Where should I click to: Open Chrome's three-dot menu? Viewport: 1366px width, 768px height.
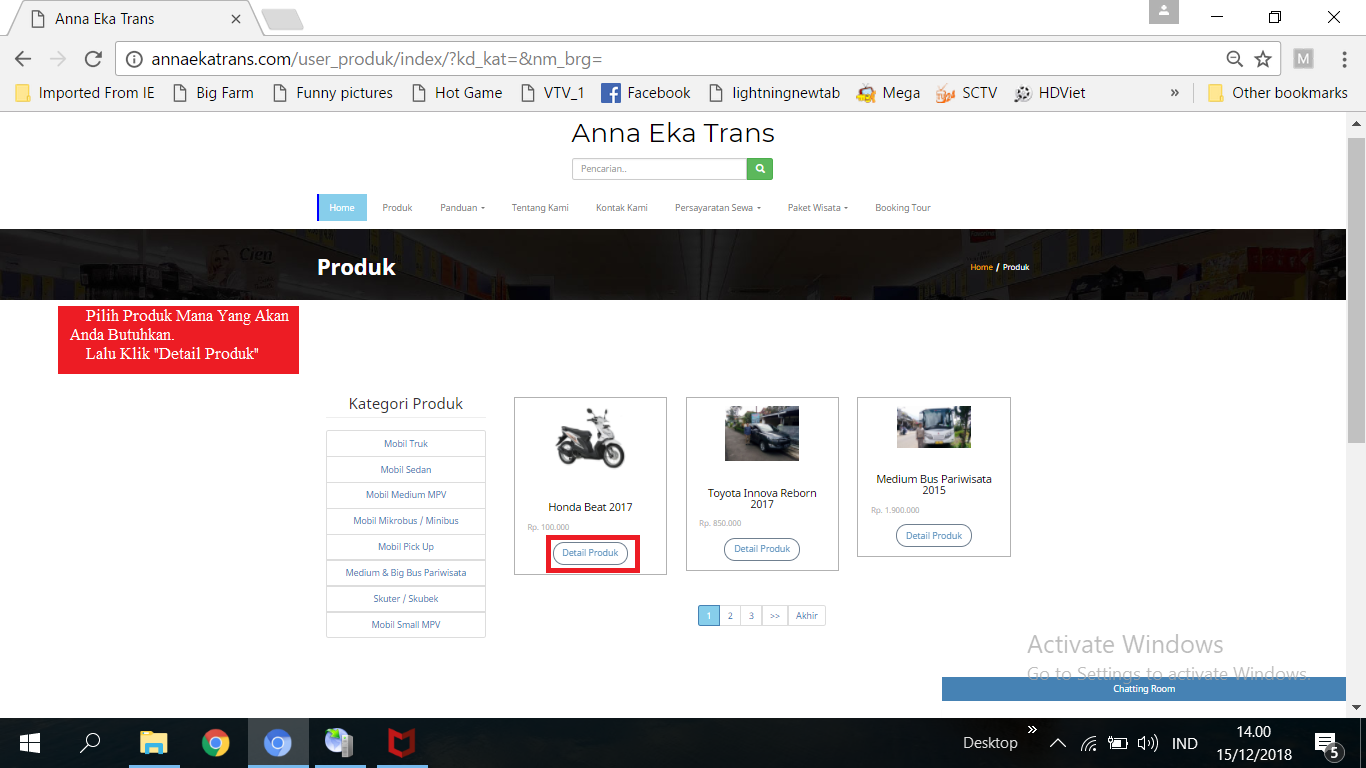[1343, 59]
